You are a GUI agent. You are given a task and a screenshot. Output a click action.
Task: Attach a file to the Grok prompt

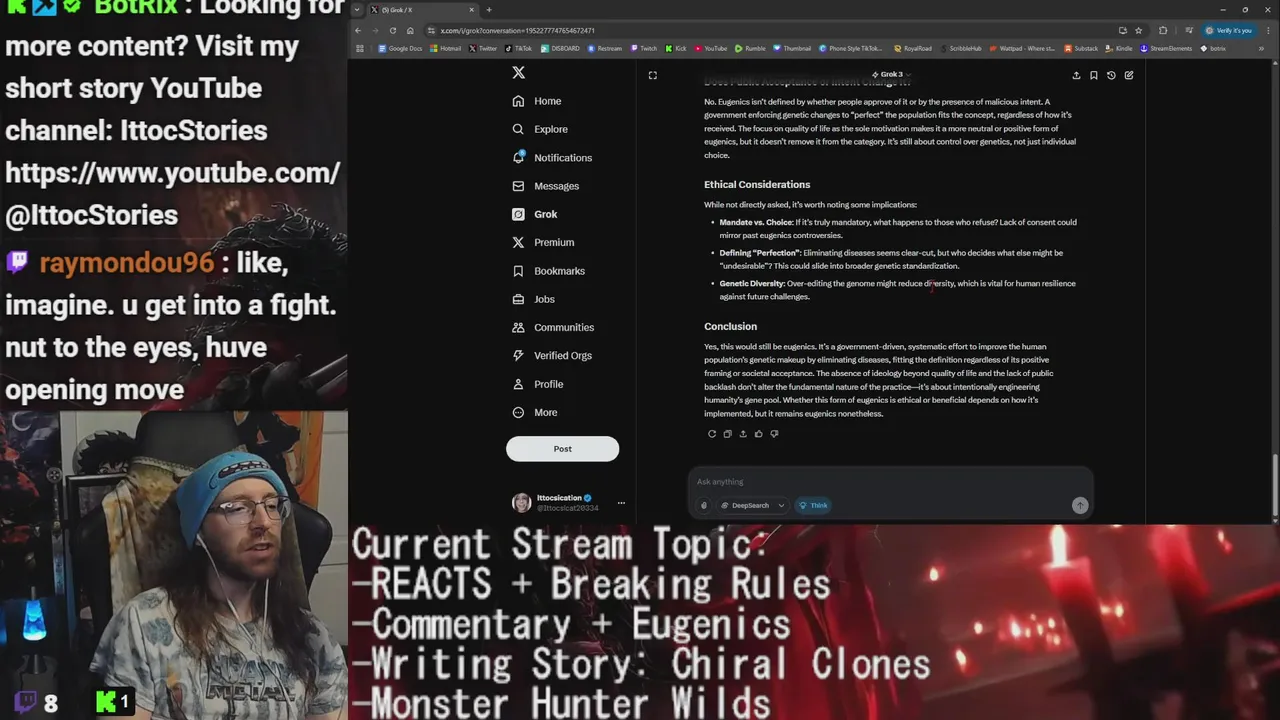click(704, 506)
